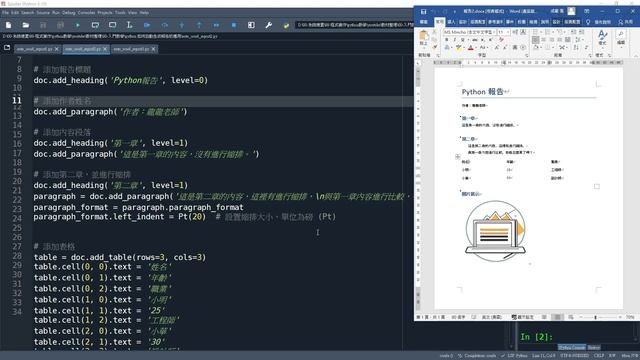Toggle strikethrough in Word's font group
The image size is (640, 360).
coord(474,40)
